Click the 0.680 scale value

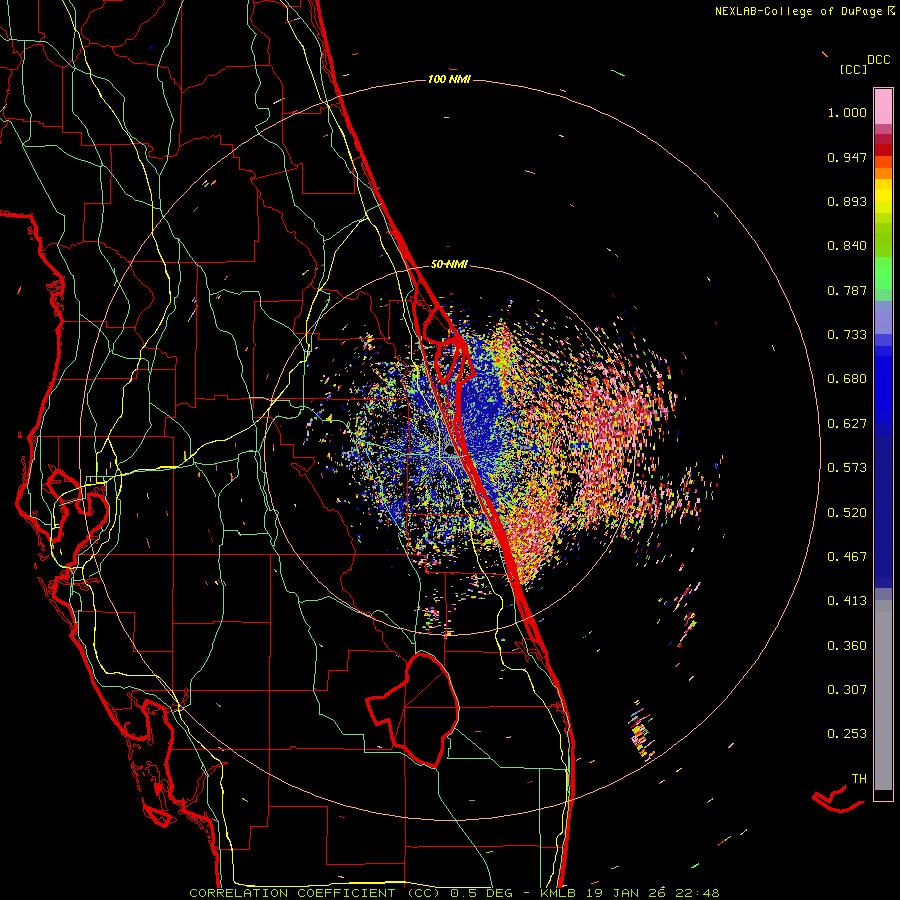pyautogui.click(x=847, y=379)
